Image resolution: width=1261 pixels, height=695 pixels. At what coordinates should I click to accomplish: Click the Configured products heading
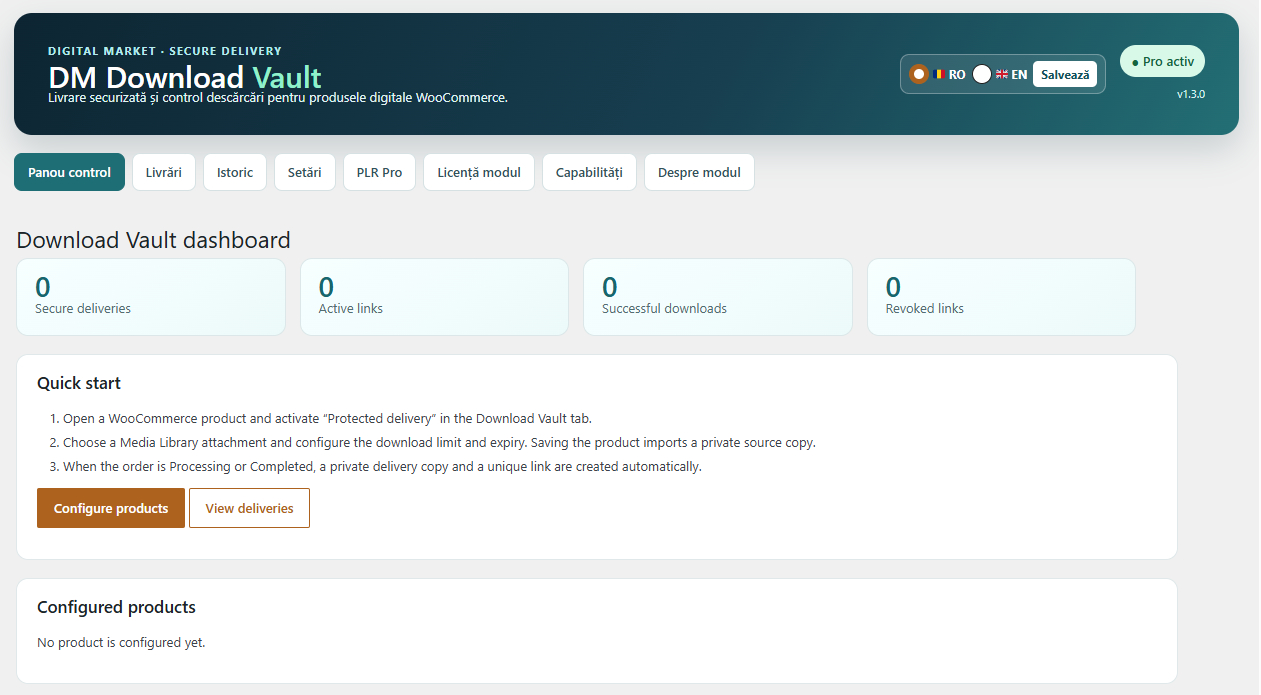116,607
